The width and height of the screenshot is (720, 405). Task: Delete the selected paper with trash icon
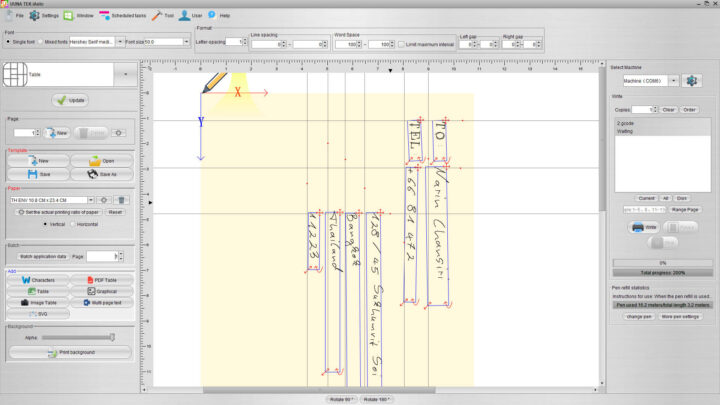pyautogui.click(x=121, y=200)
